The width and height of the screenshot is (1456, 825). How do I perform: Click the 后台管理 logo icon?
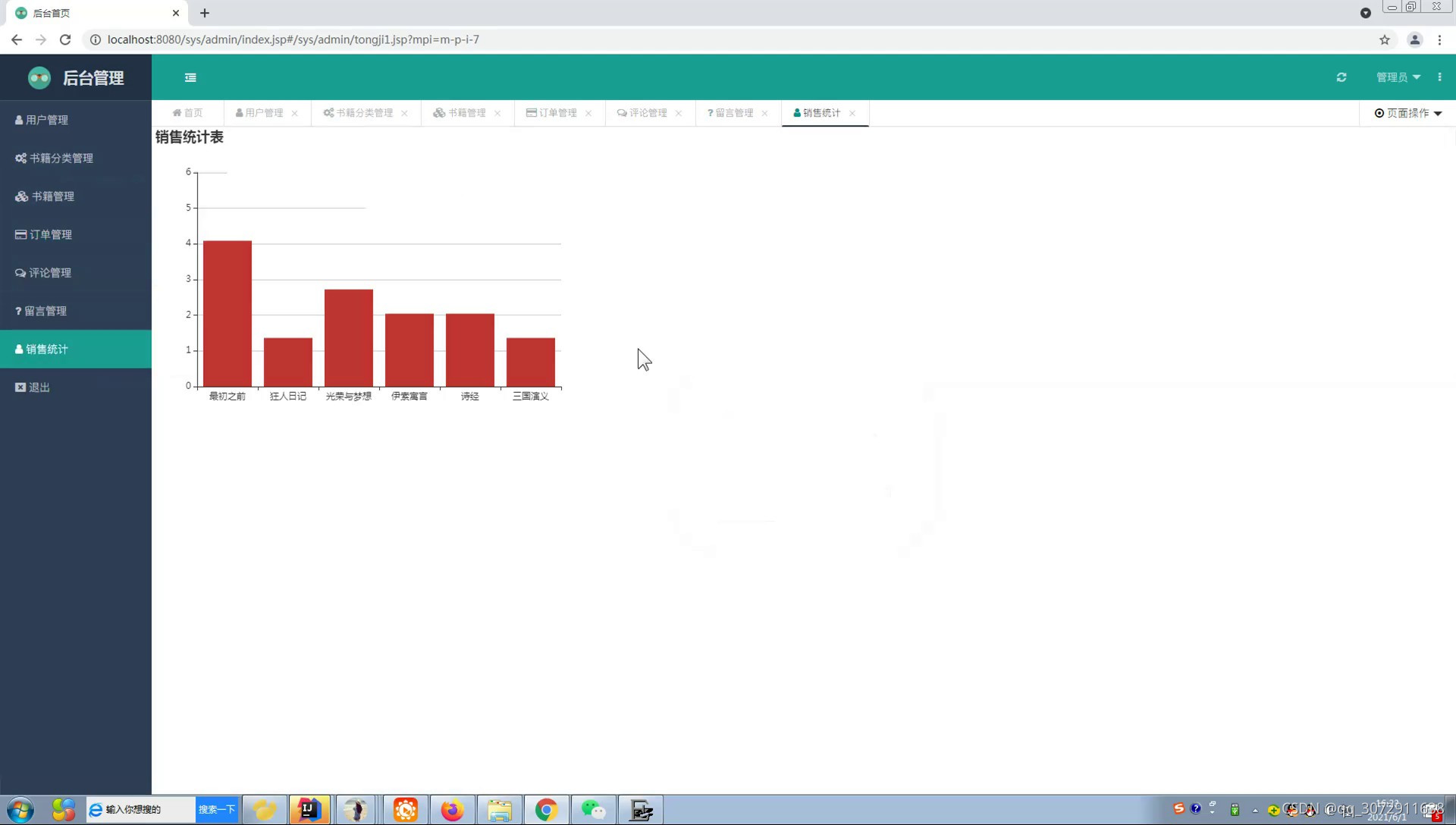39,77
